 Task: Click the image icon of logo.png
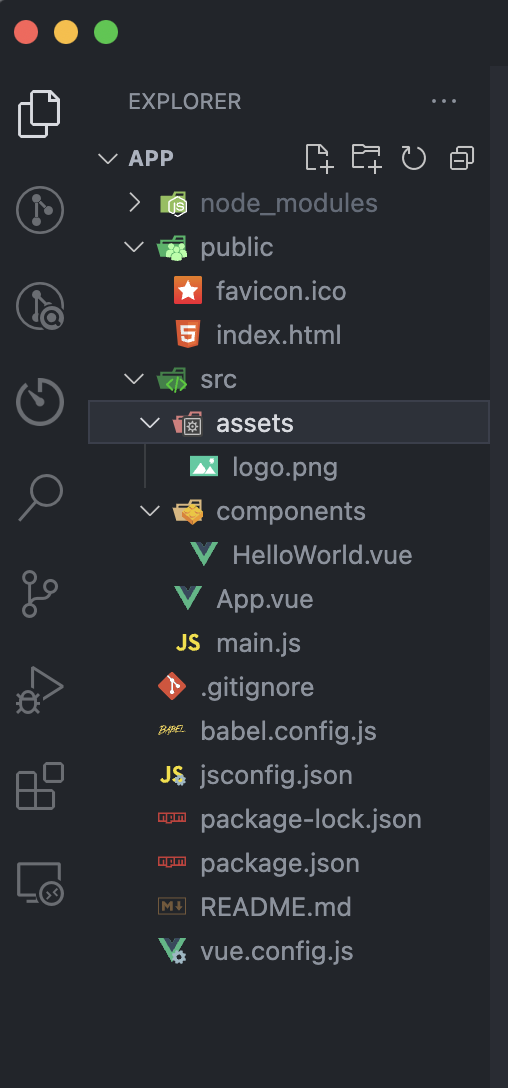[x=204, y=467]
